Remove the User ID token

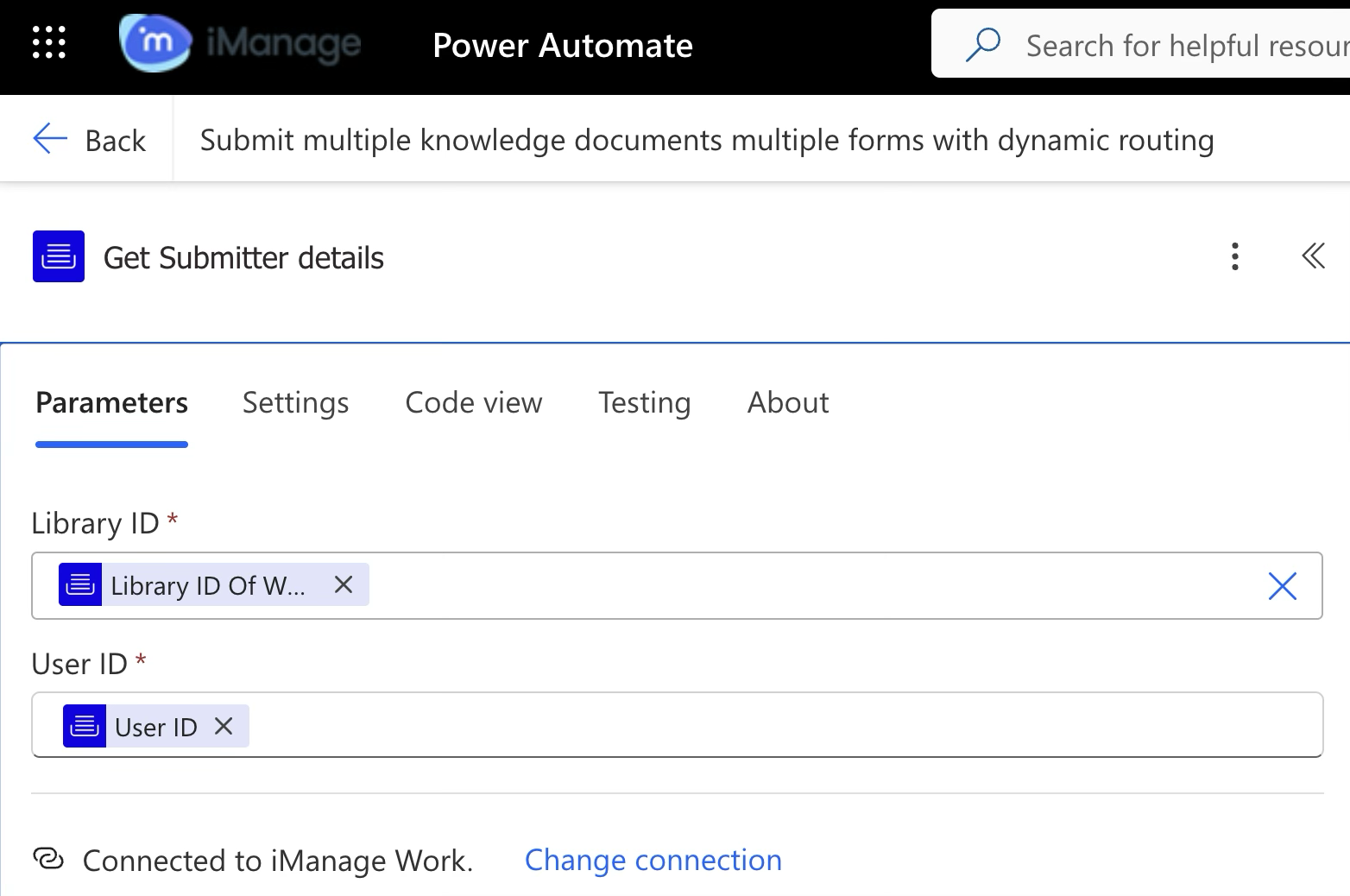(224, 726)
